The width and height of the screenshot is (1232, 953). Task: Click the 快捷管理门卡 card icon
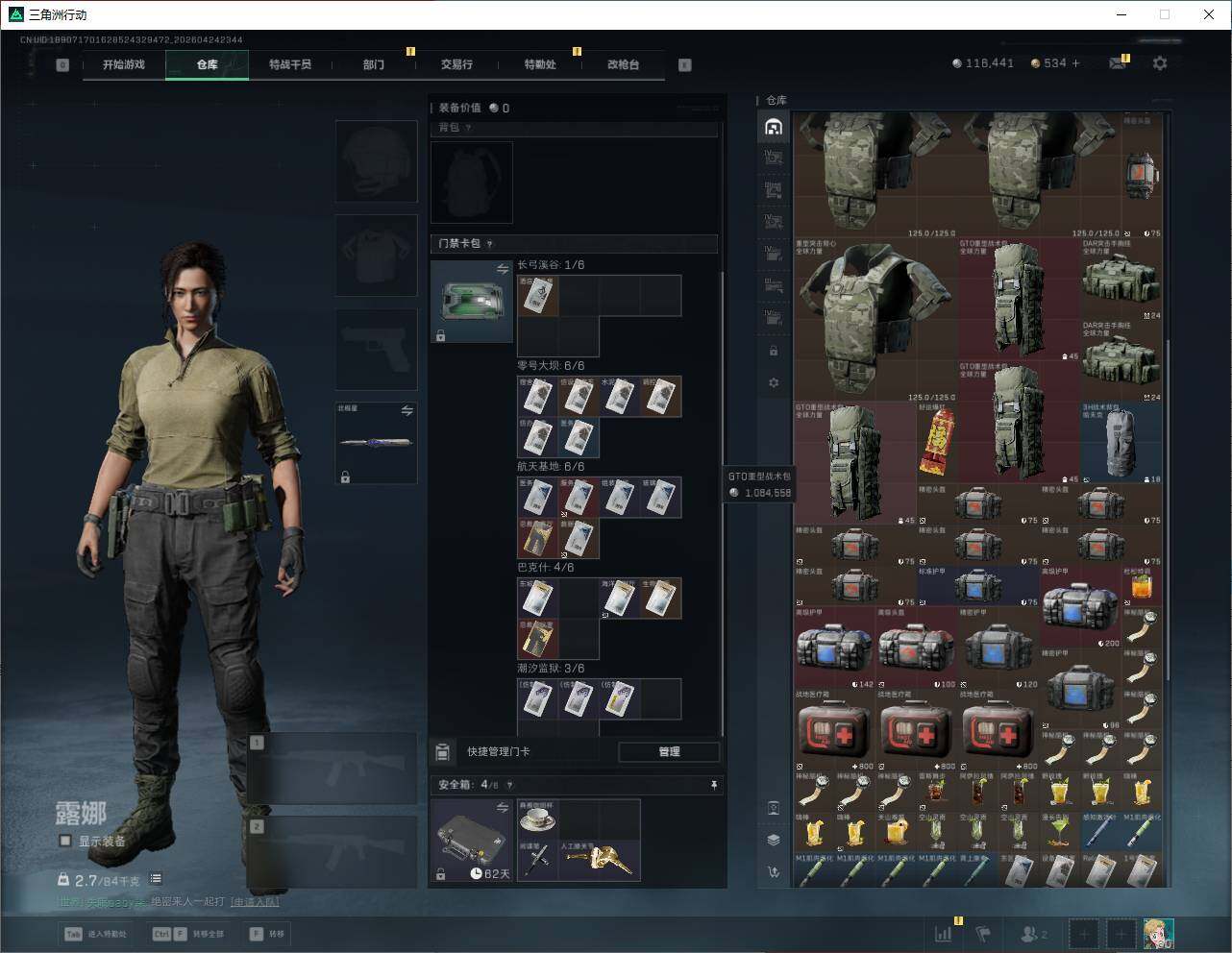pos(442,751)
